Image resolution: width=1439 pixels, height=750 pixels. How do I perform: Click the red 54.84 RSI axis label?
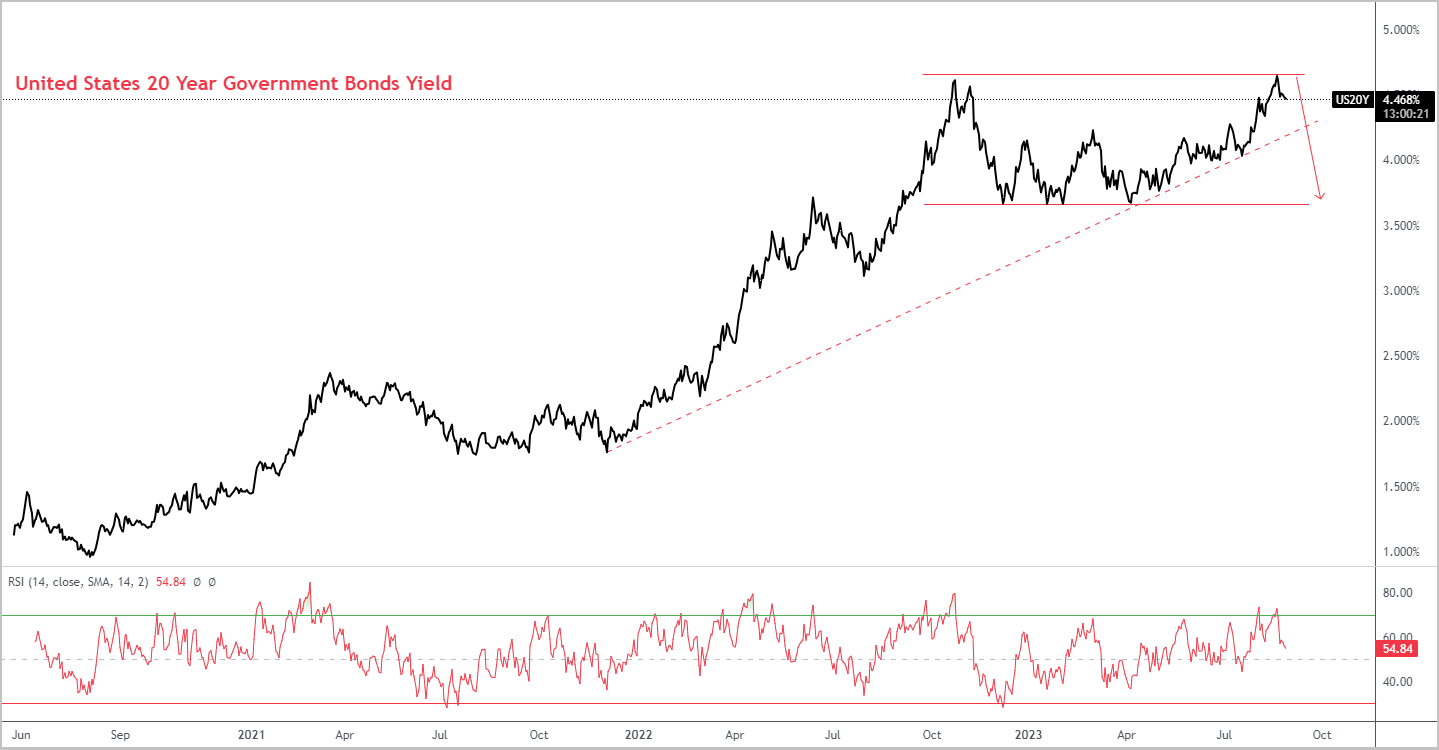pyautogui.click(x=1397, y=650)
